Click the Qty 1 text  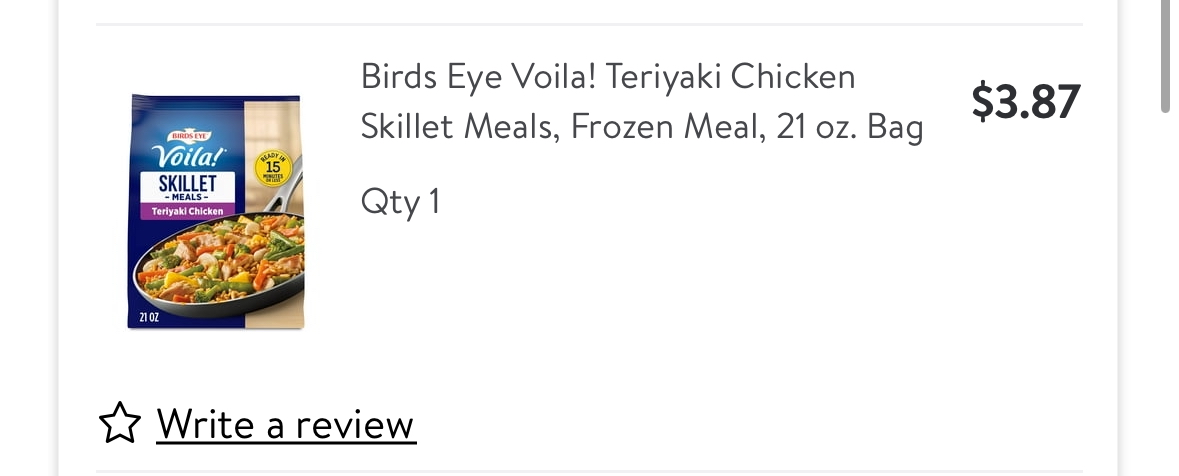(x=400, y=202)
